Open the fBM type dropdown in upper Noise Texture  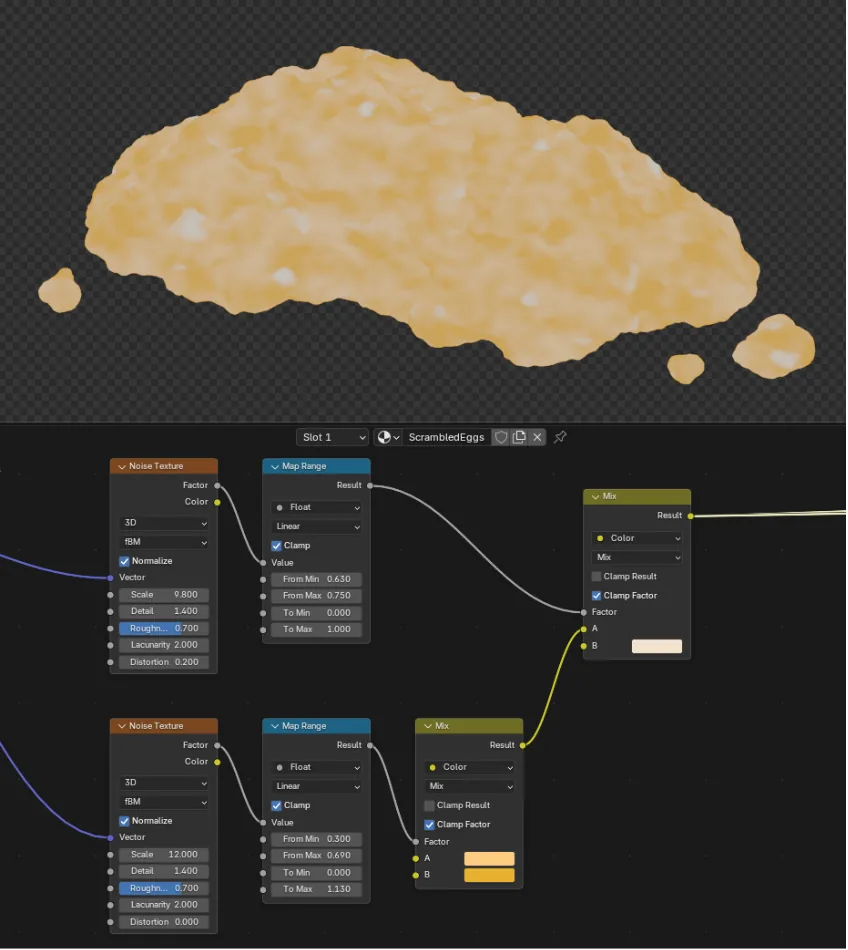[x=164, y=542]
